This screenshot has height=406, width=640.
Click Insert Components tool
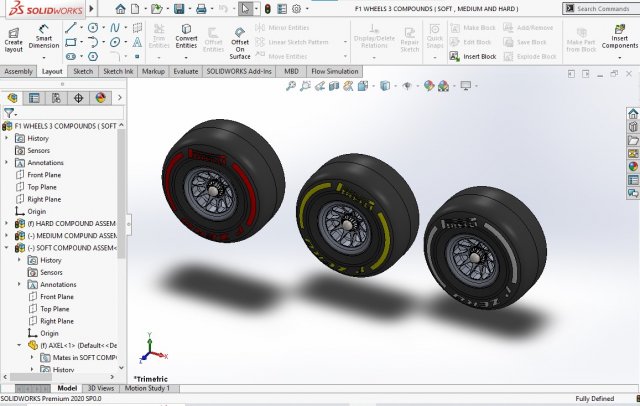[x=620, y=37]
